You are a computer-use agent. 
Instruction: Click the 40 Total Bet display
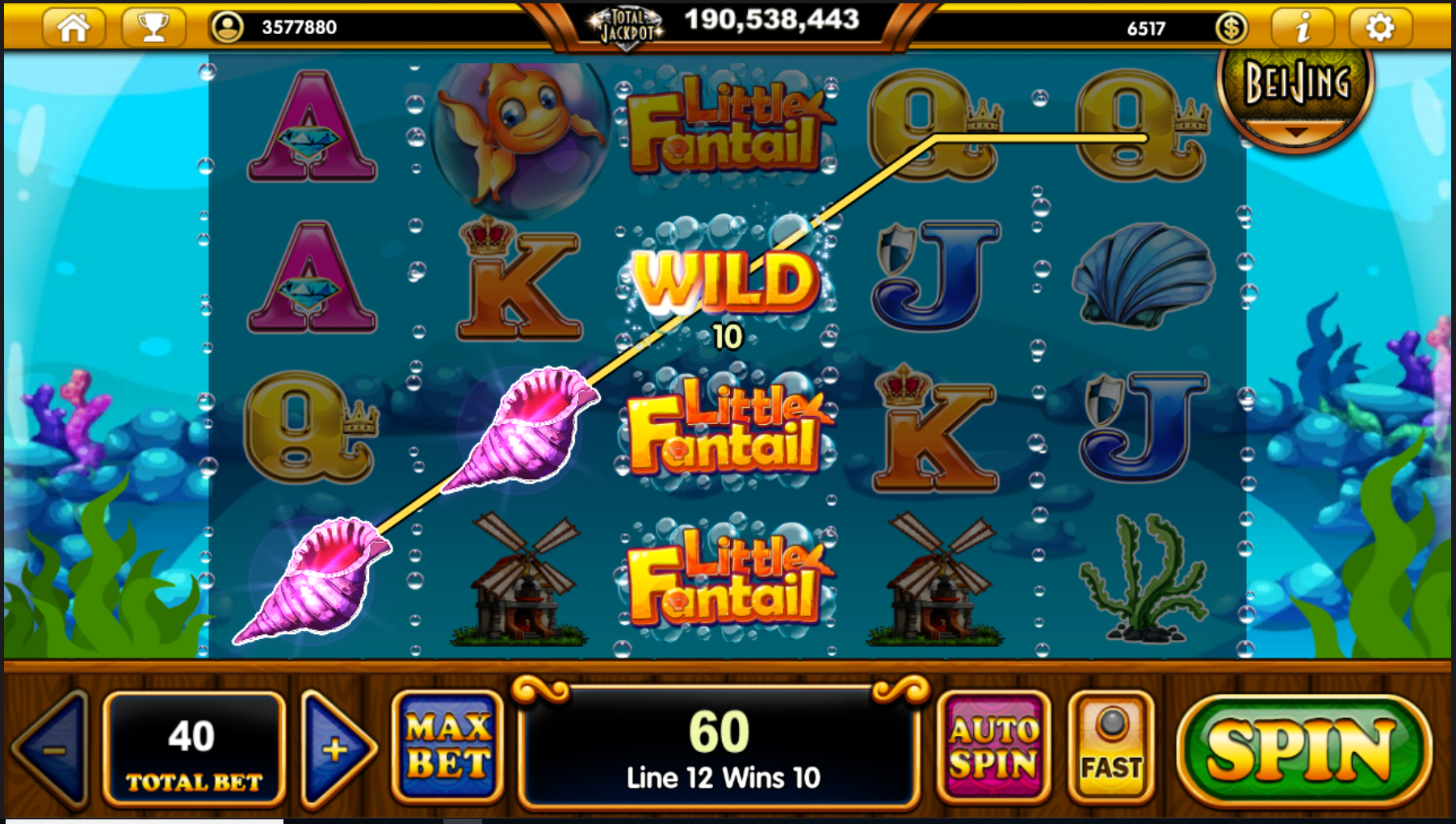(194, 749)
